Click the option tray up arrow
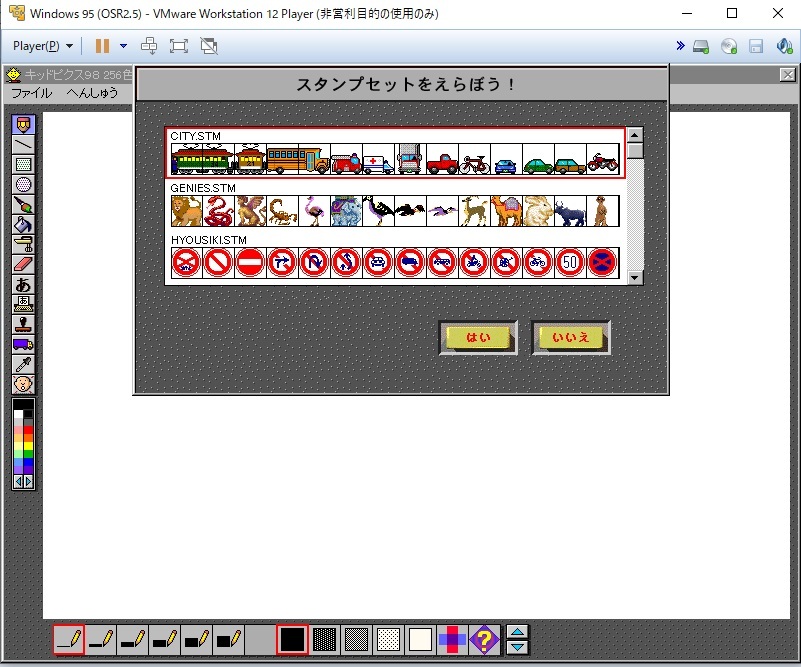 click(x=517, y=632)
